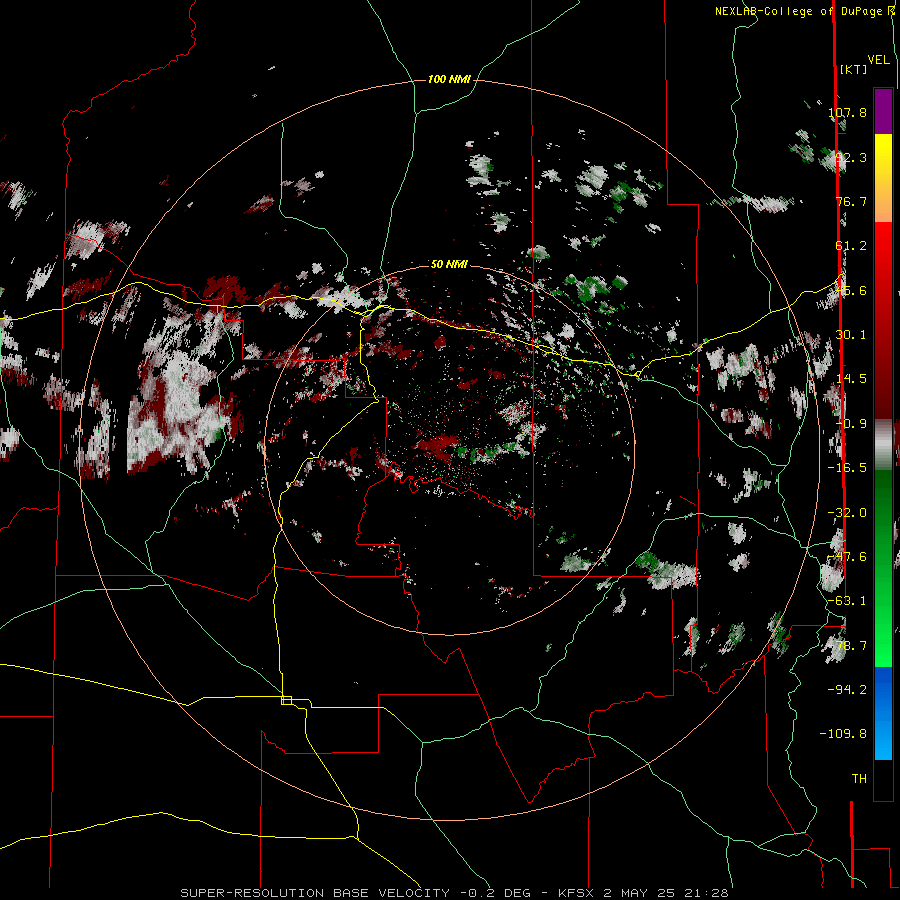Image resolution: width=900 pixels, height=900 pixels.
Task: Click the 21:28 timestamp in the caption
Action: (709, 893)
